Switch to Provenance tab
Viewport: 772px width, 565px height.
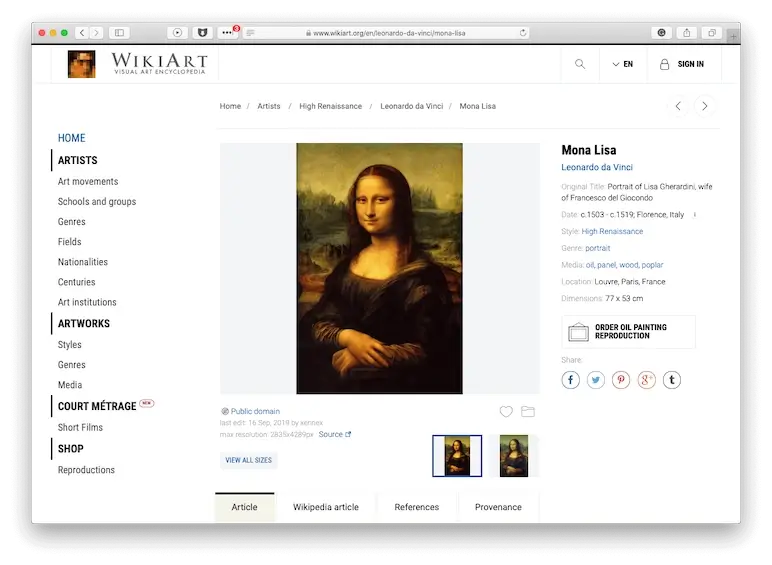click(498, 507)
